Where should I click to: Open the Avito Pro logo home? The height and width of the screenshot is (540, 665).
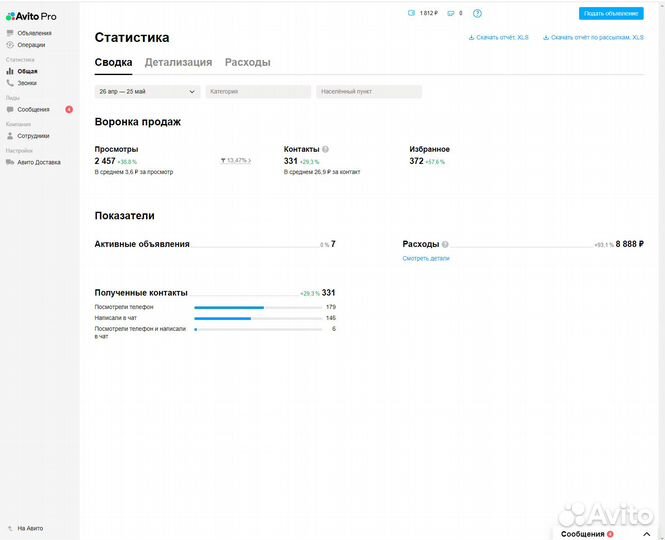tap(31, 17)
